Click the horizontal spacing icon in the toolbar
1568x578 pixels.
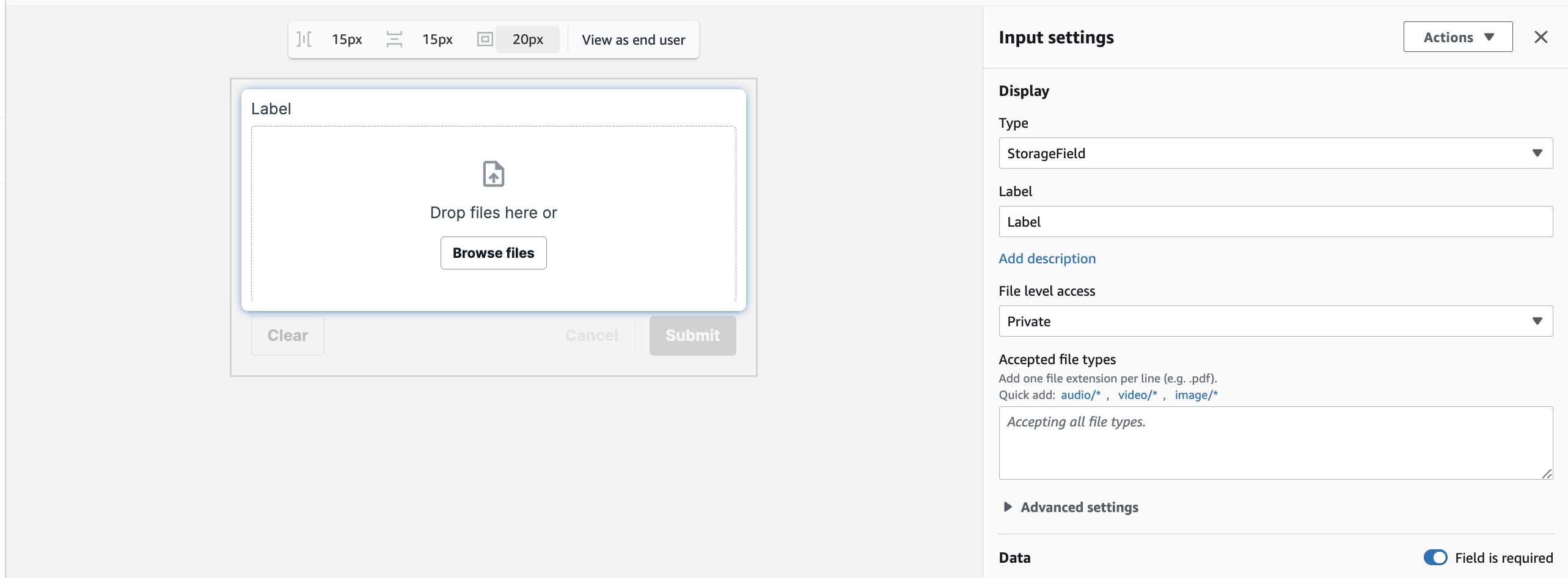point(304,39)
